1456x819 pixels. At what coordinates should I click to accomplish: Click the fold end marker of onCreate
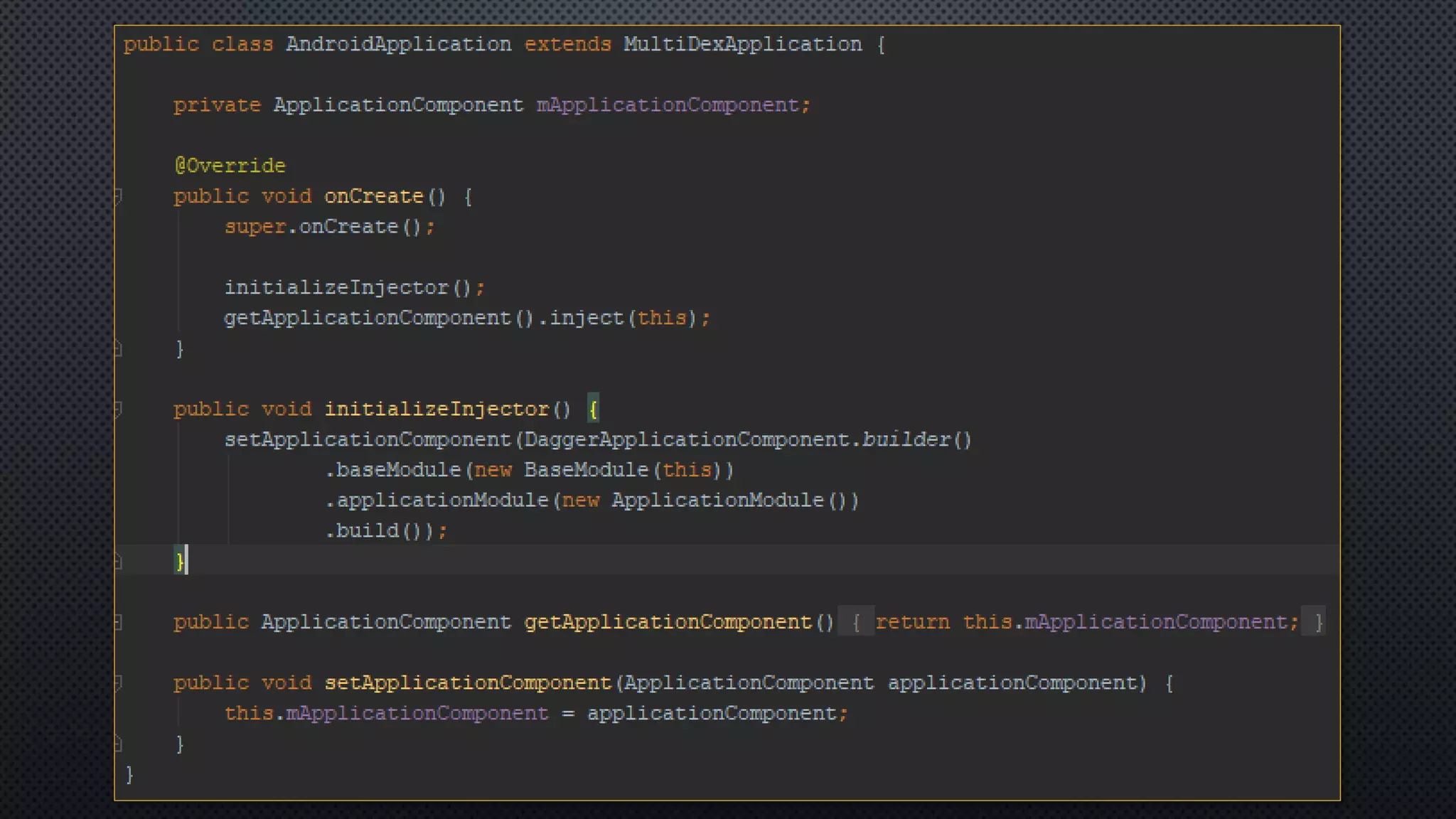(118, 348)
